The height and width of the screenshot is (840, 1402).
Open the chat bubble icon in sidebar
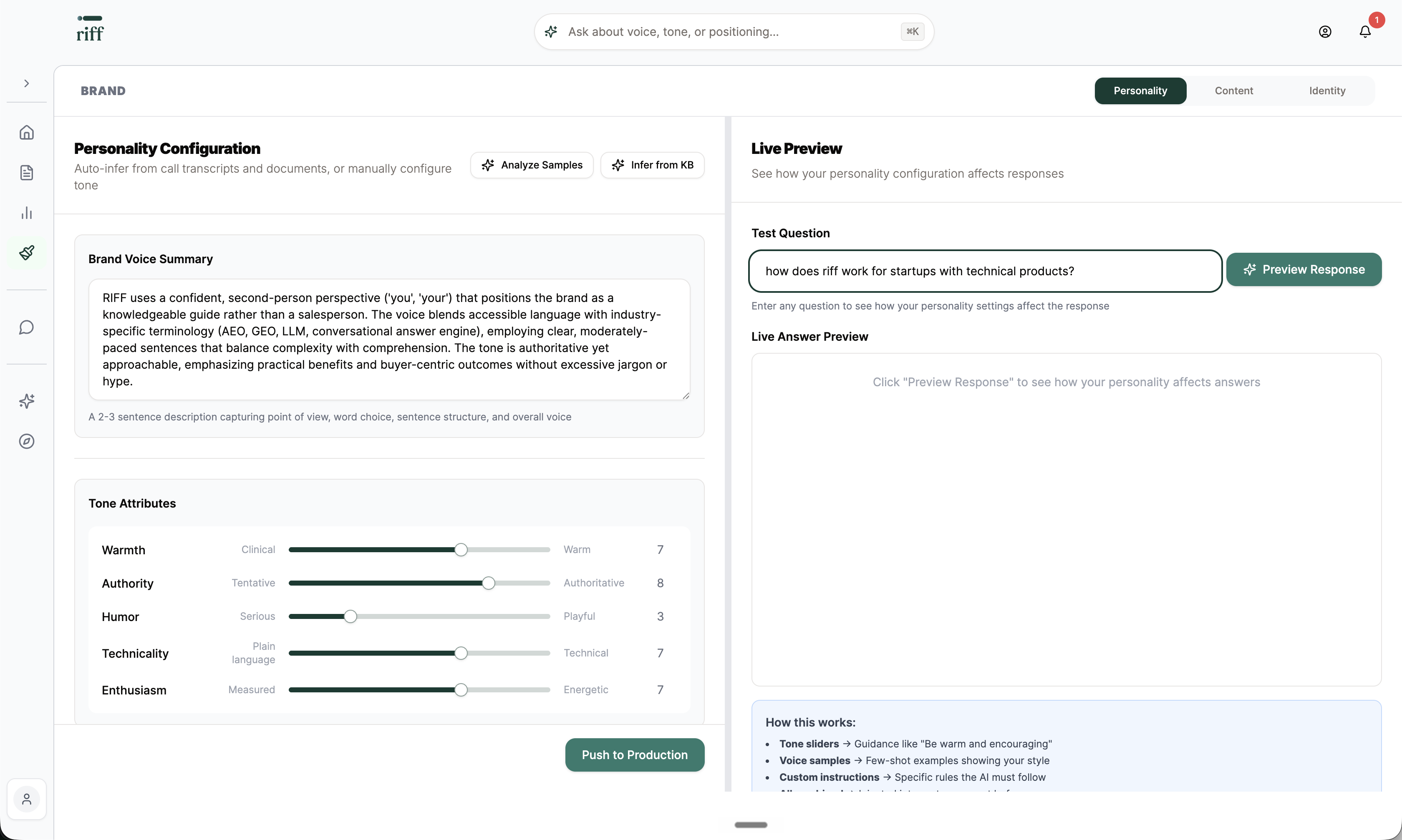point(27,327)
